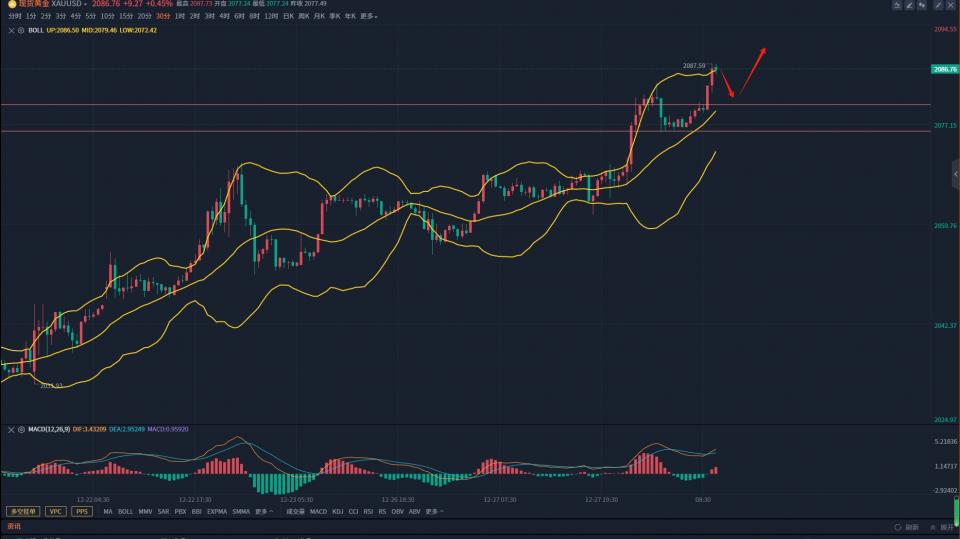The image size is (960, 539).
Task: Select the ABV sub-indicator
Action: (414, 511)
